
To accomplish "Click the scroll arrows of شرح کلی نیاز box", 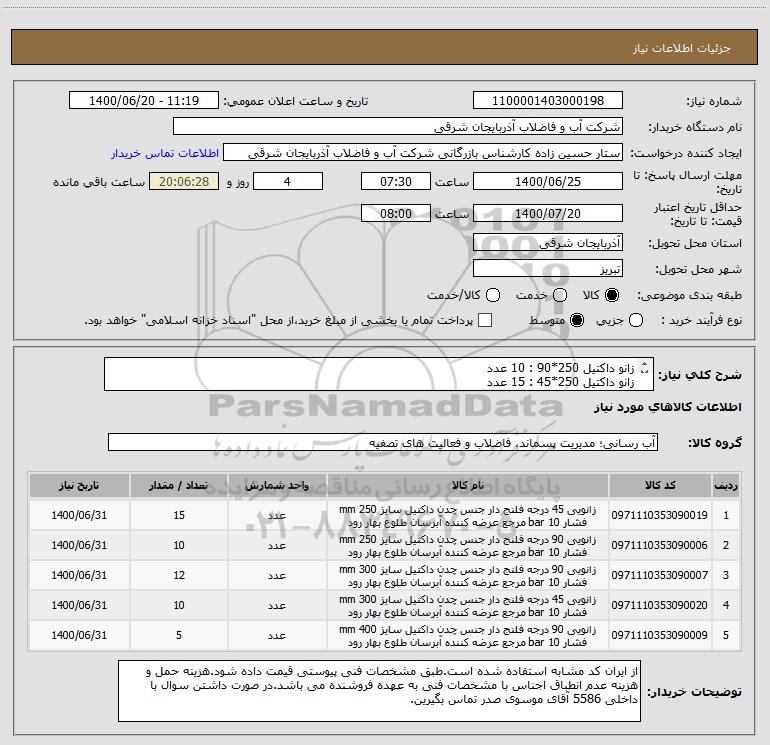I will coord(645,367).
